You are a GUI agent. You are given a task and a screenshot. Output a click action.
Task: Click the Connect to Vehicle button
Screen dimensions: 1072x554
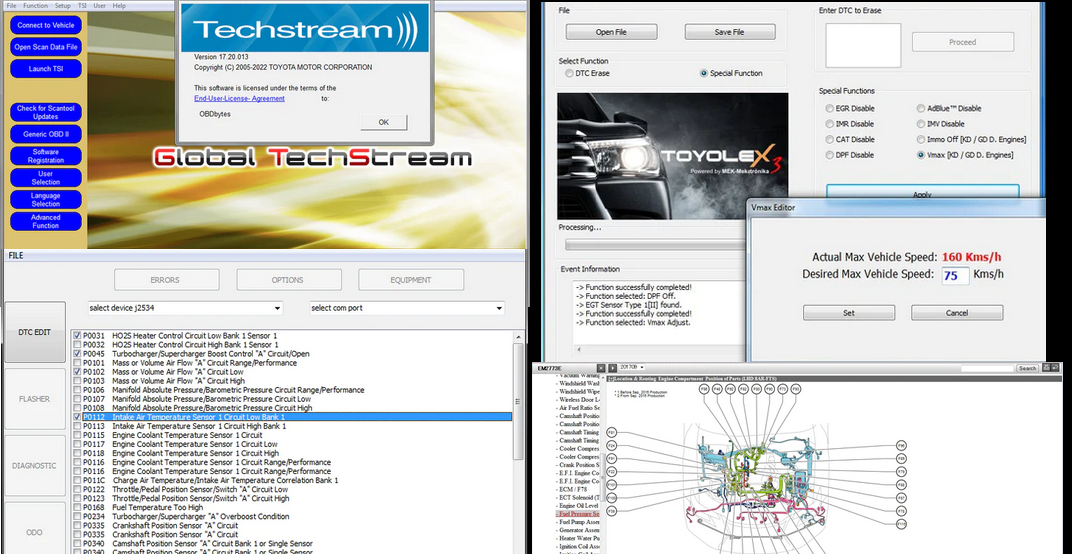tap(45, 25)
